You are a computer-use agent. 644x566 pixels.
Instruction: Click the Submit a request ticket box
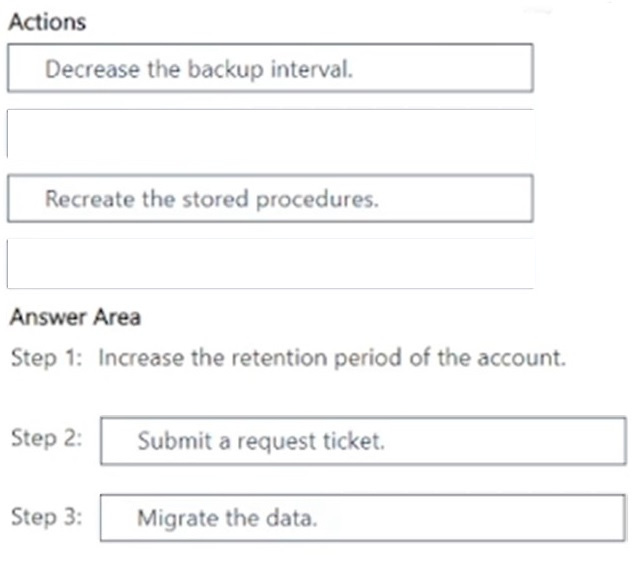pos(363,441)
